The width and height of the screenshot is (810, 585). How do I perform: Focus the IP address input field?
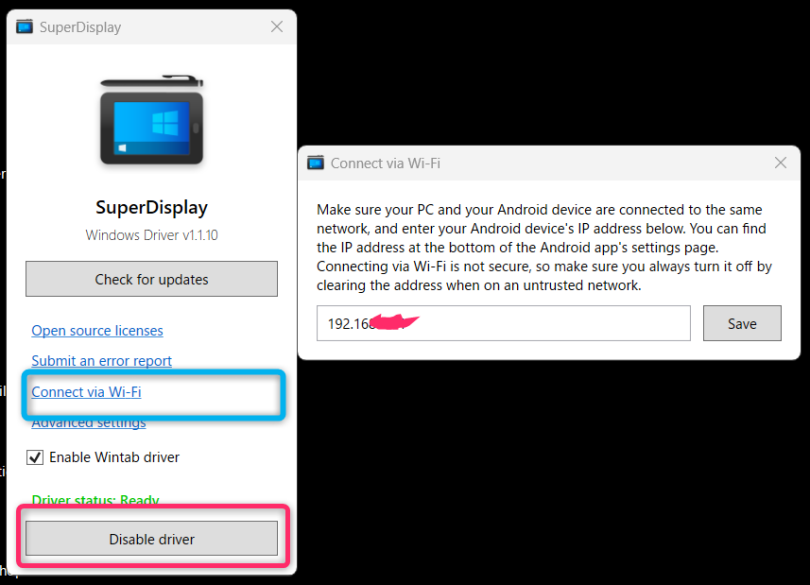point(503,324)
